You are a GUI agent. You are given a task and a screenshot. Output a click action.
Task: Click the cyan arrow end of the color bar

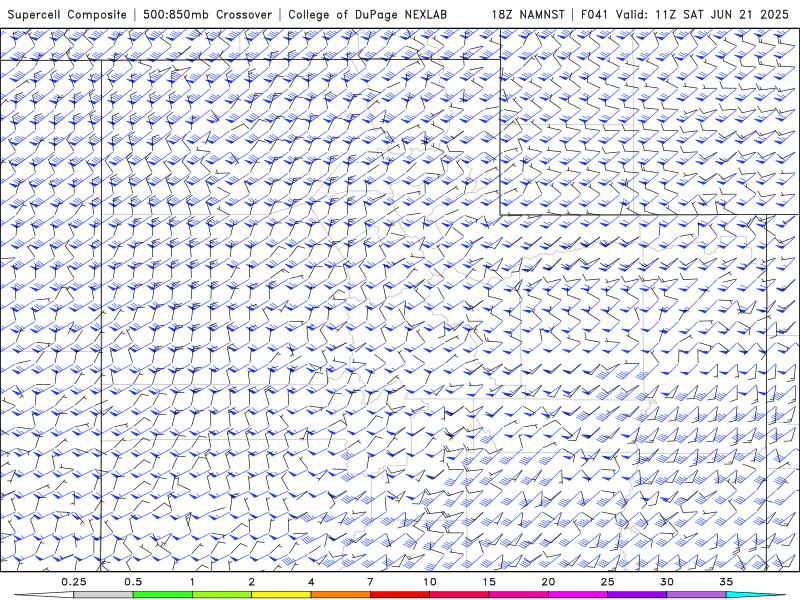click(x=756, y=595)
